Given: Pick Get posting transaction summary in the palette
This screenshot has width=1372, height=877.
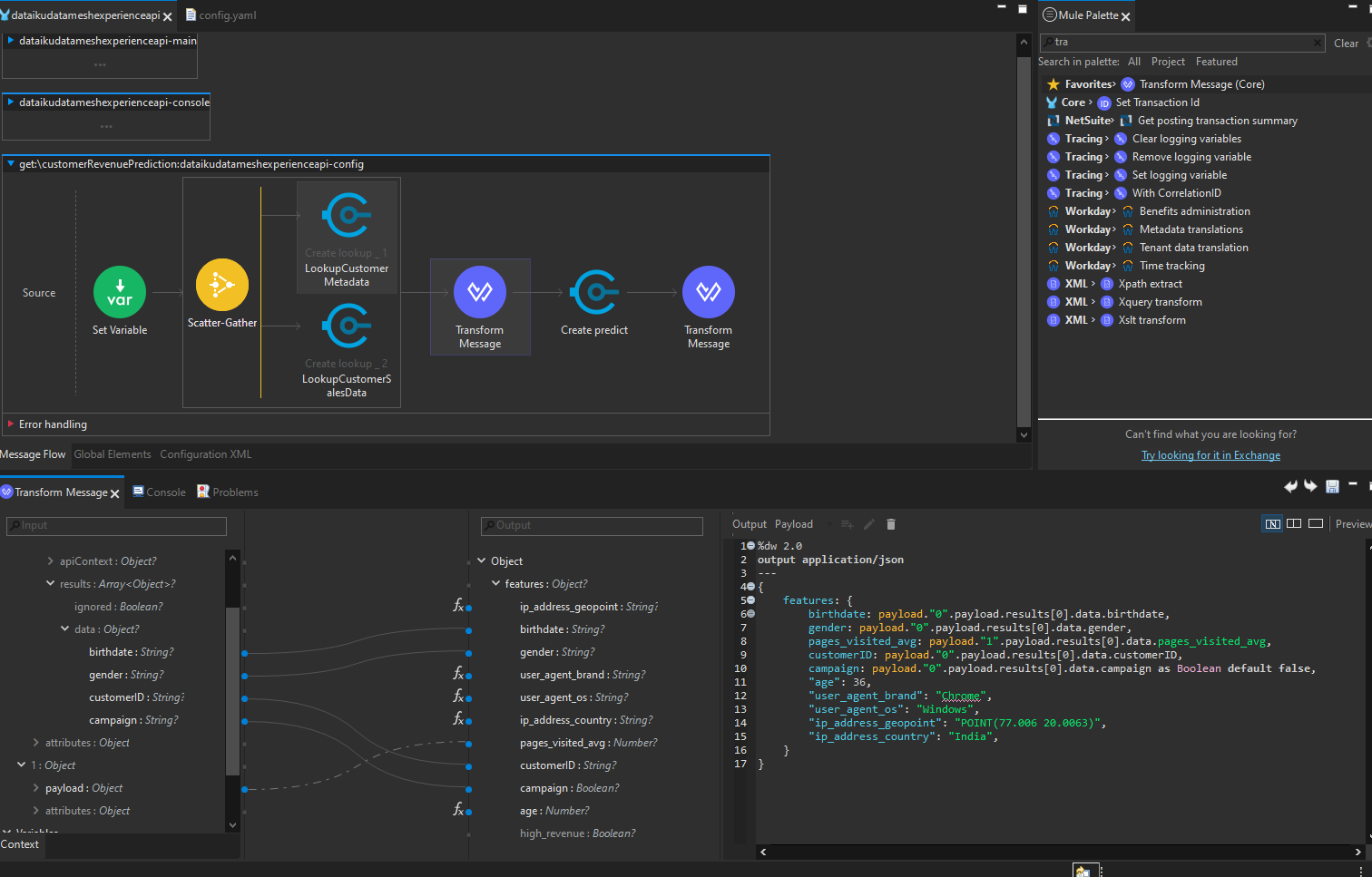Looking at the screenshot, I should 1217,121.
